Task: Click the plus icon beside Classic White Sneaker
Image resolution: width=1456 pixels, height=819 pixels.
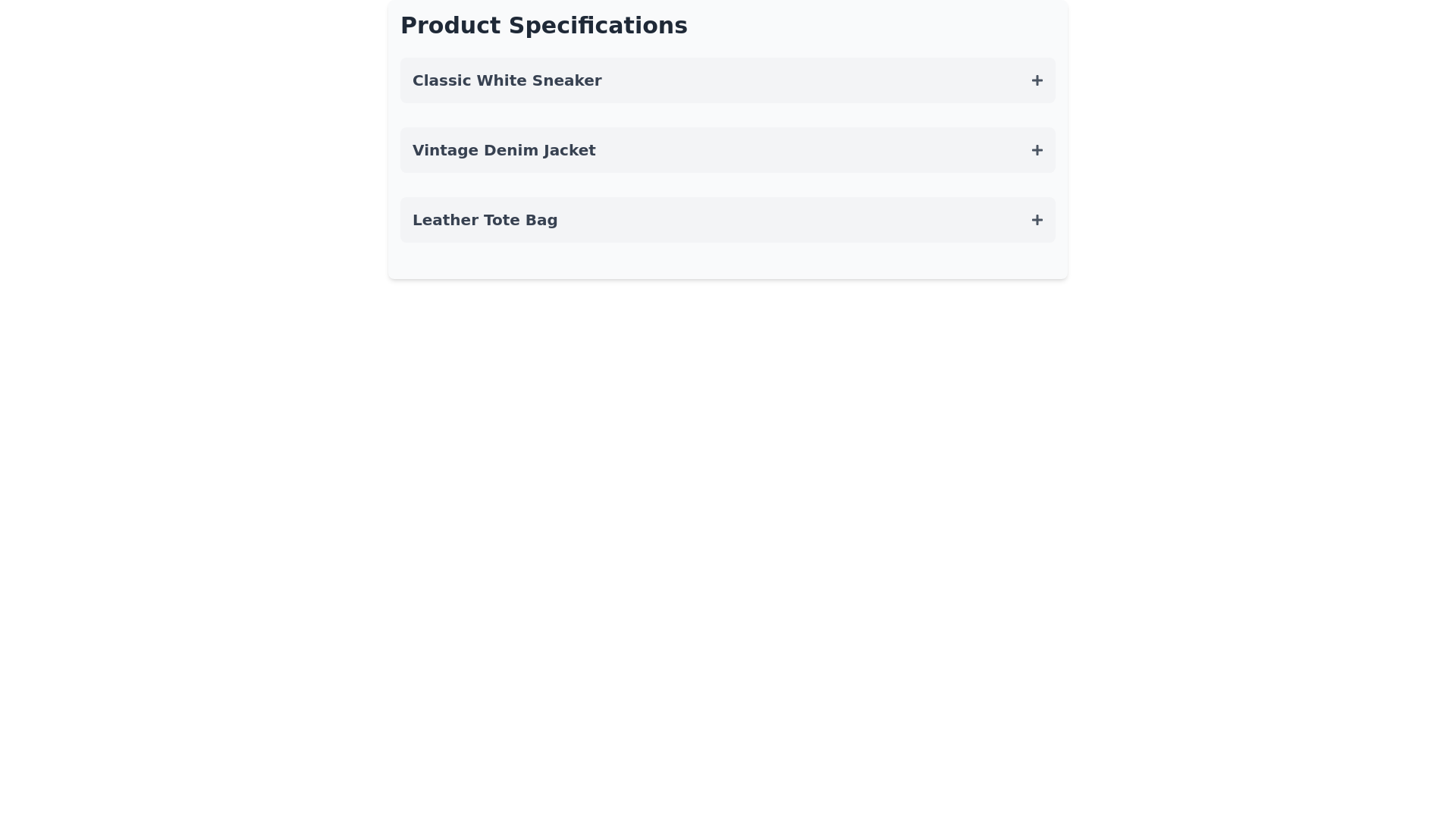Action: [x=1037, y=80]
